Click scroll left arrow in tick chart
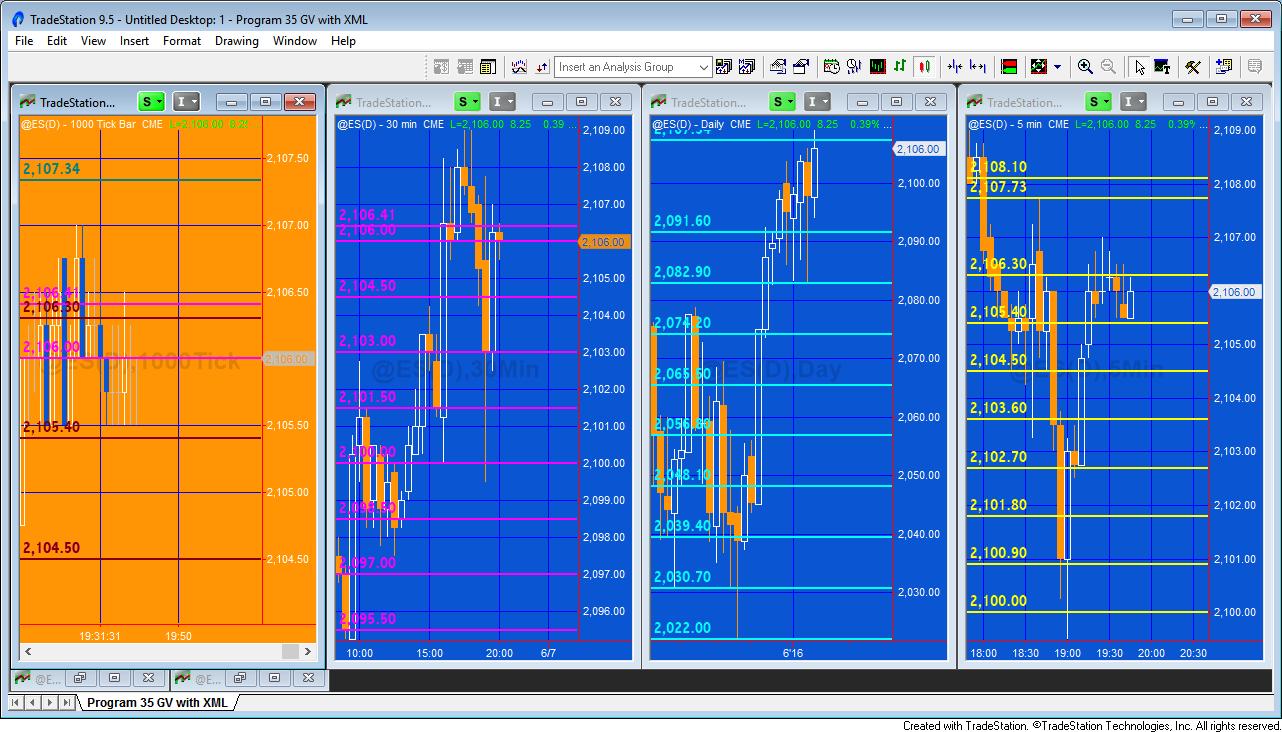 click(28, 652)
